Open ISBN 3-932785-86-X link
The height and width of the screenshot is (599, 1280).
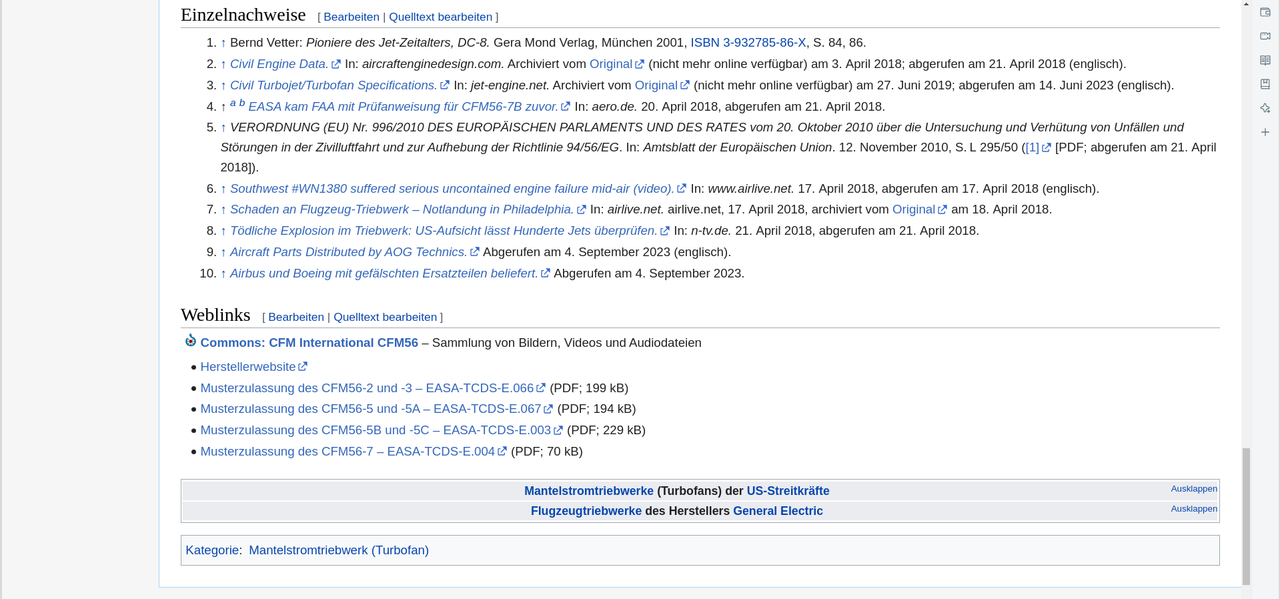coord(748,43)
